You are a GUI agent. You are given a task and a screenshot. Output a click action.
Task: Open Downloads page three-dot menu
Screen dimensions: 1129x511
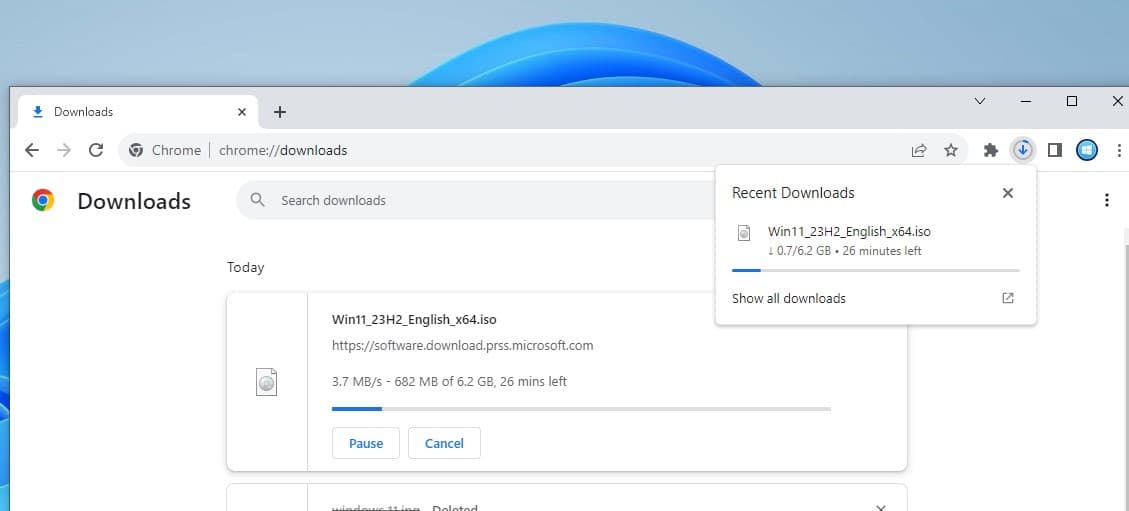(1106, 200)
